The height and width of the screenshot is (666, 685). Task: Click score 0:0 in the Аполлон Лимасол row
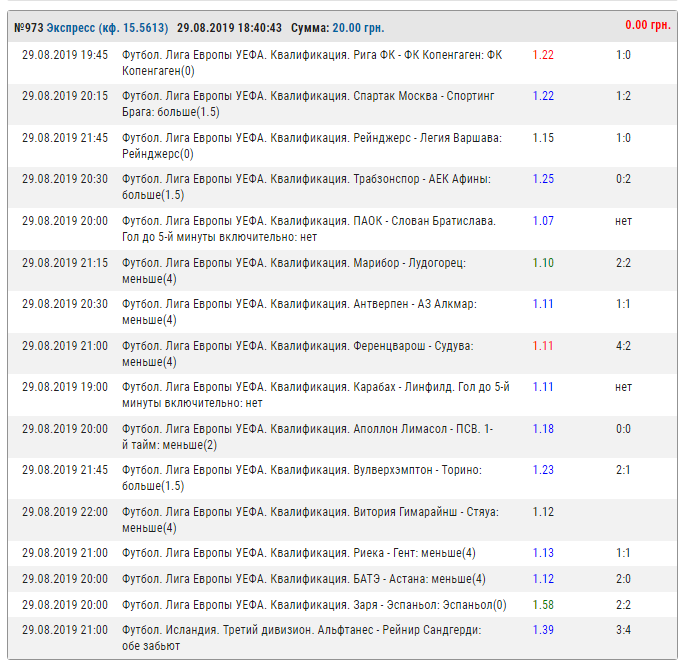[x=623, y=429]
